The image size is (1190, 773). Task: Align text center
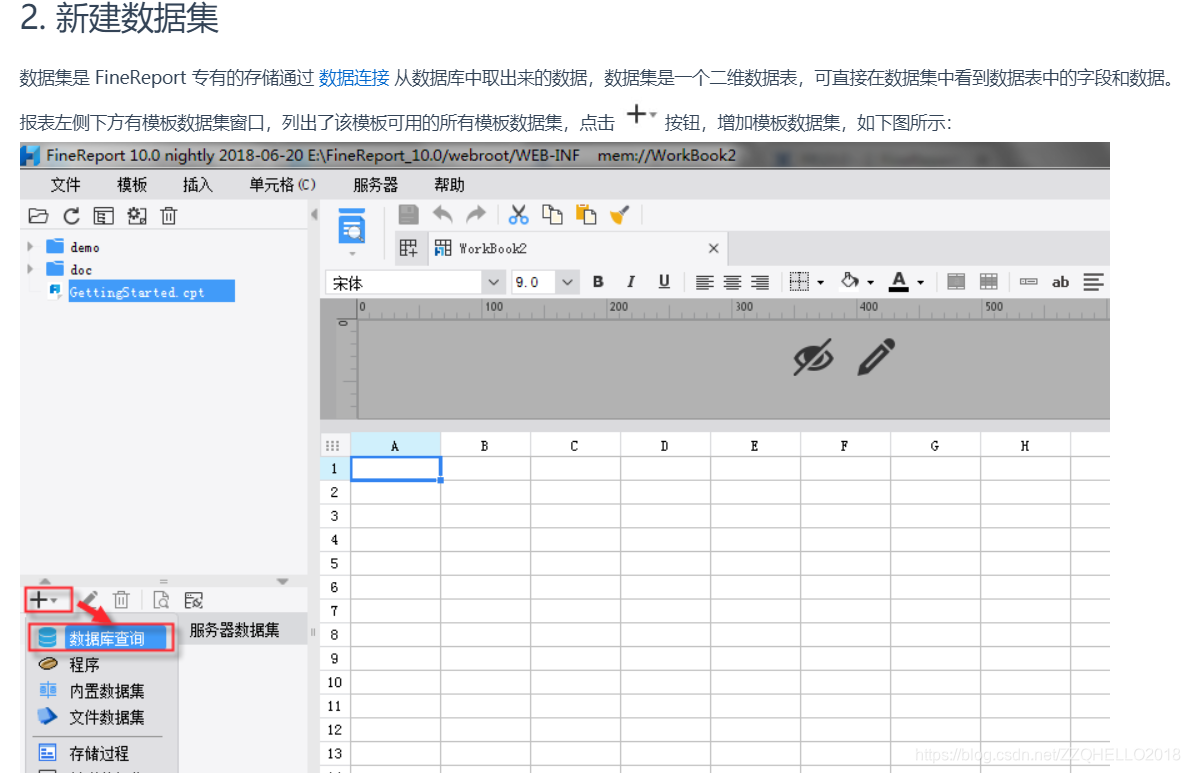[732, 283]
